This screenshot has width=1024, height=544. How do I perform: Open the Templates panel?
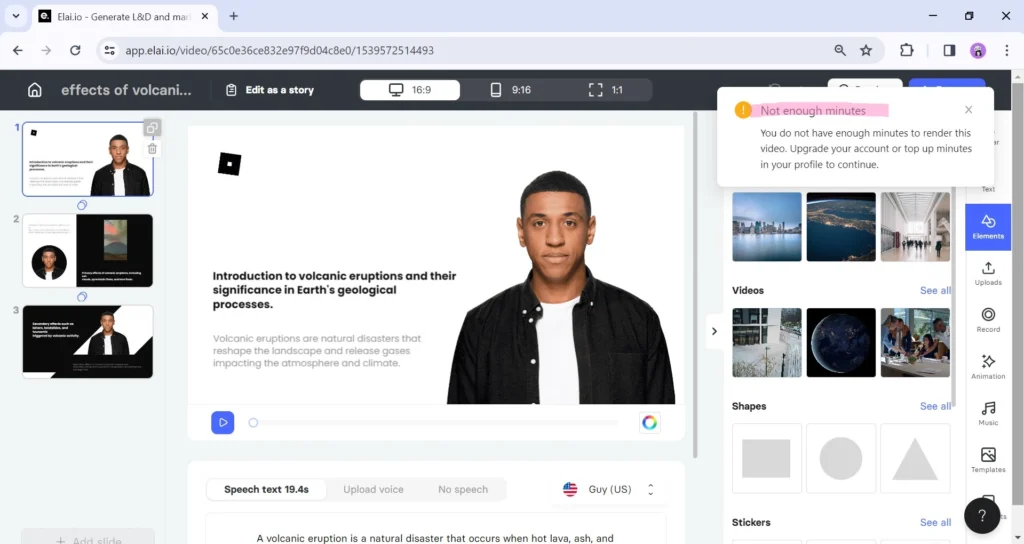point(988,460)
